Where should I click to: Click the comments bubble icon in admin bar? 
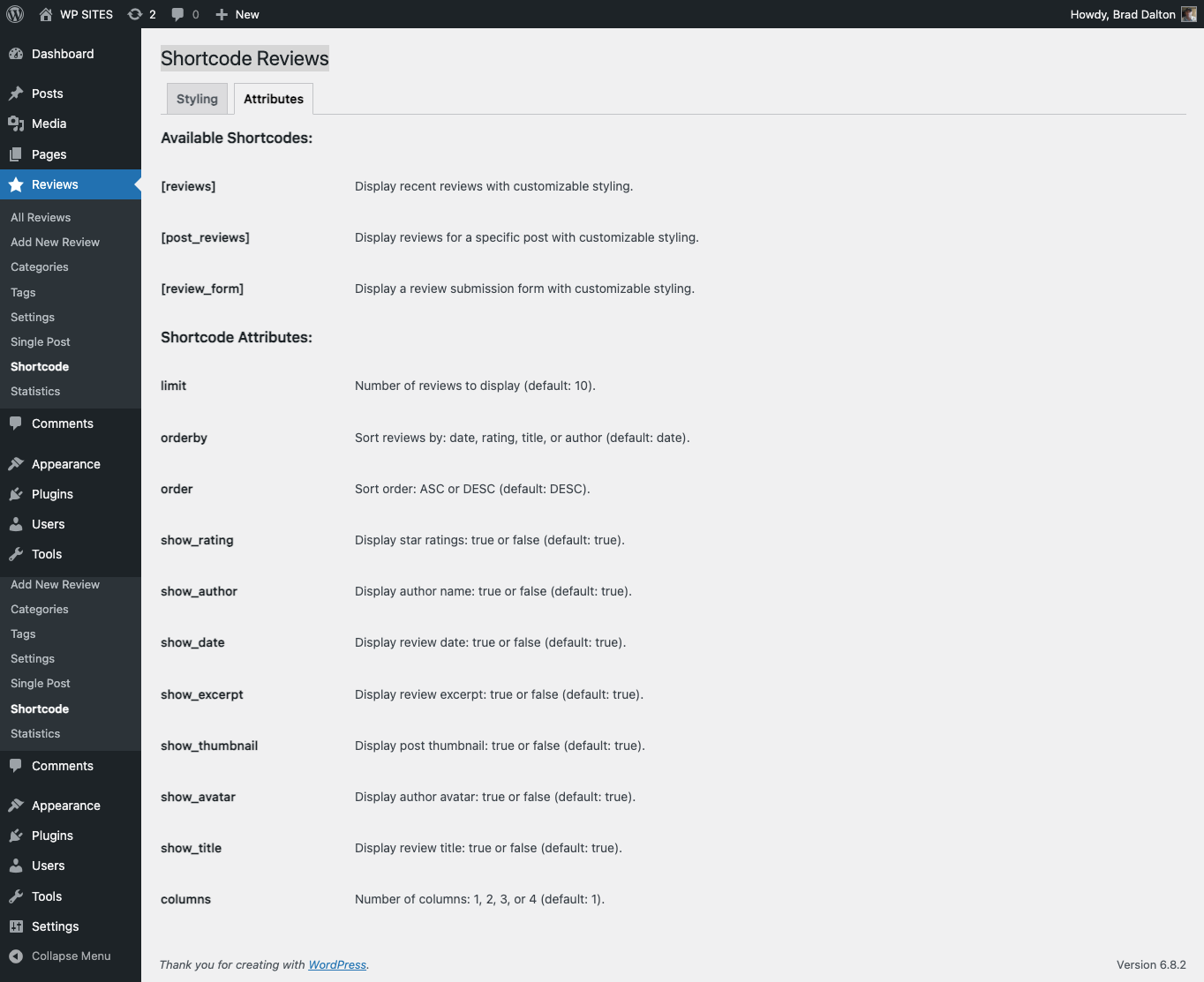pyautogui.click(x=178, y=14)
